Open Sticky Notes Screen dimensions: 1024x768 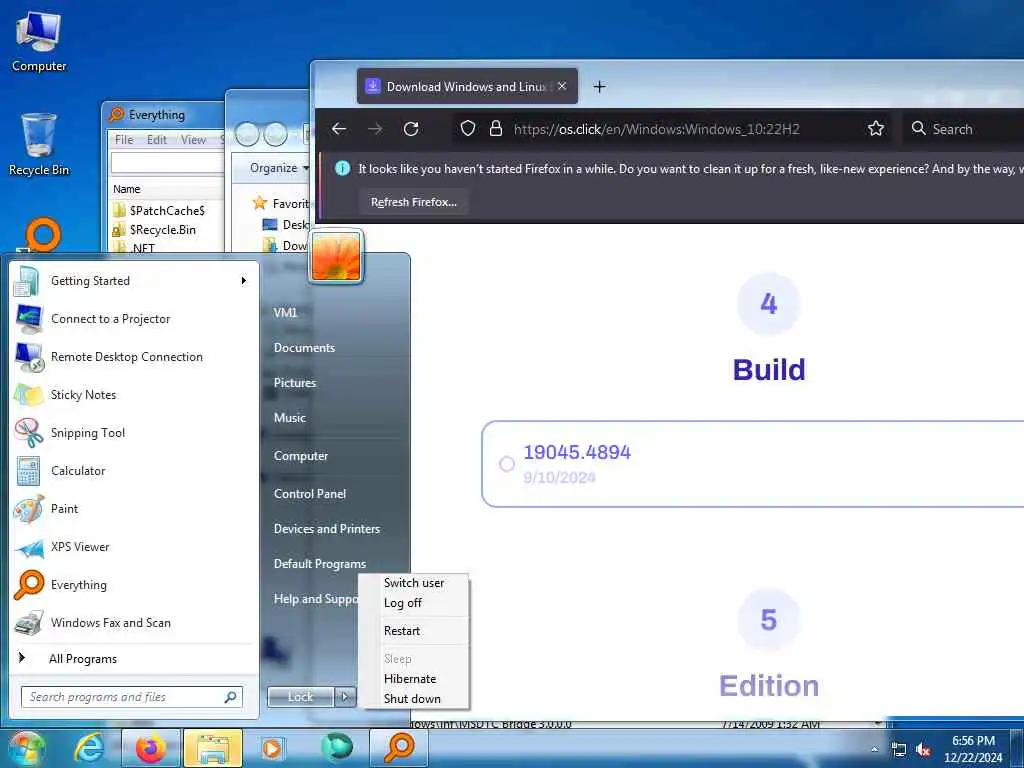[x=134, y=394]
